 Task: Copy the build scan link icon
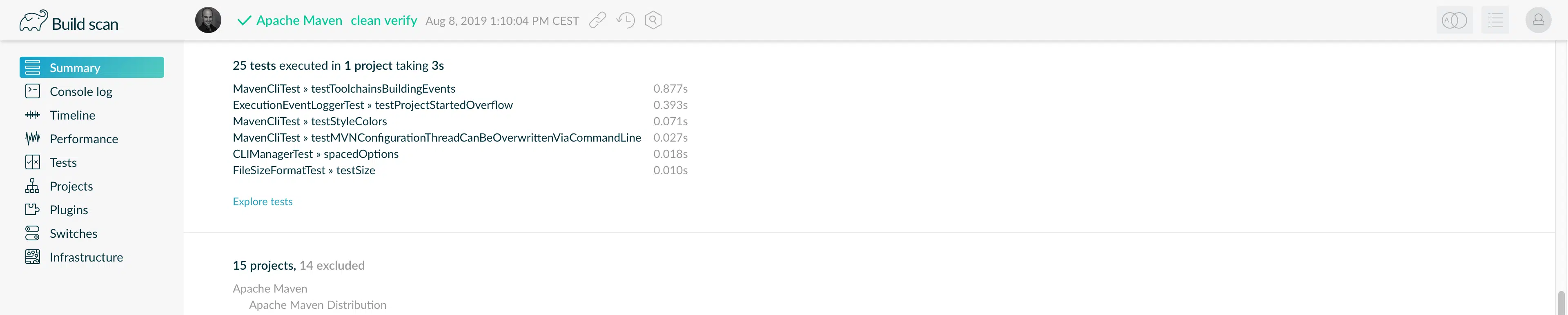pos(598,21)
